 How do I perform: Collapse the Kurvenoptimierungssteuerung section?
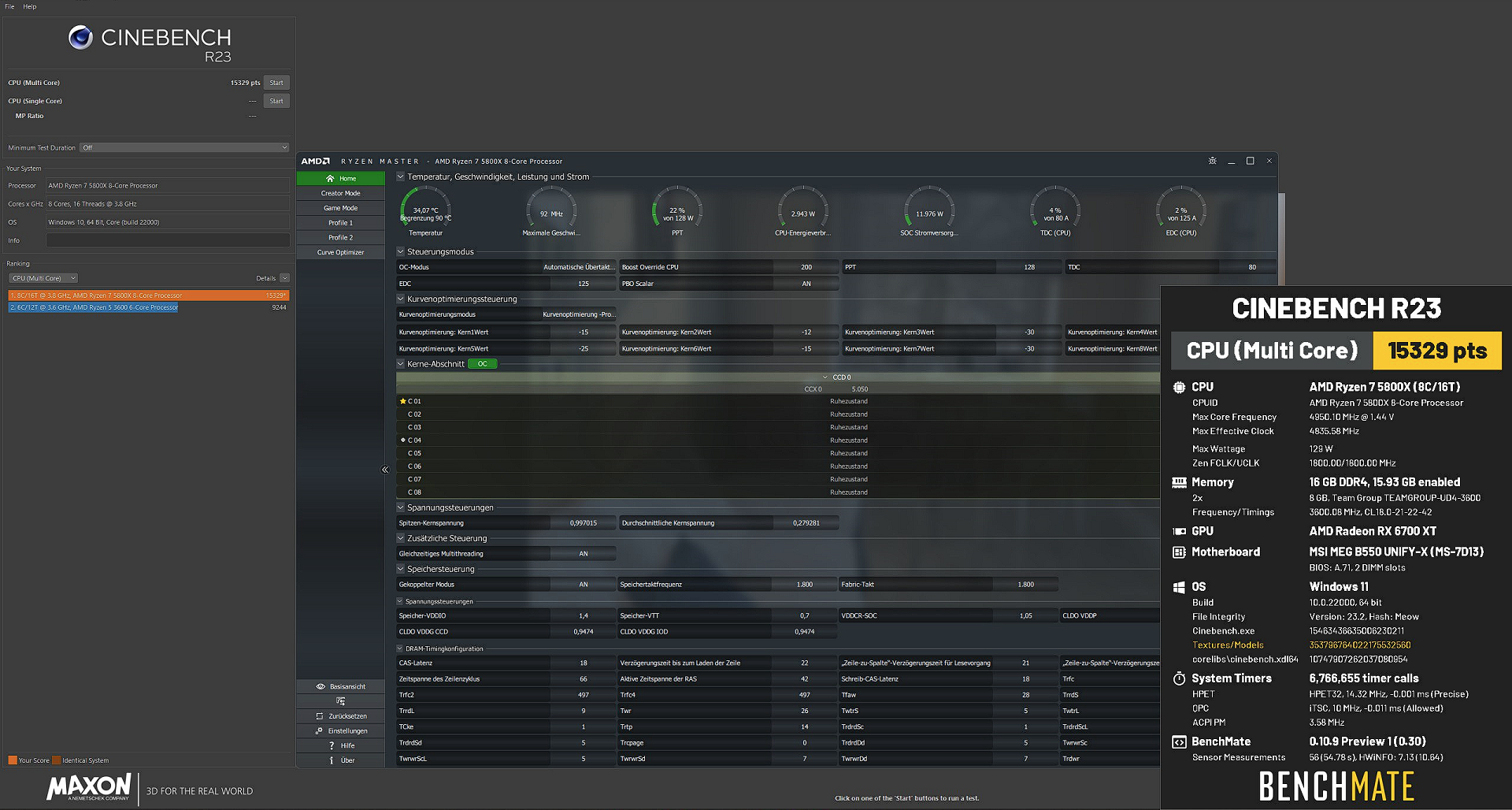pos(400,299)
